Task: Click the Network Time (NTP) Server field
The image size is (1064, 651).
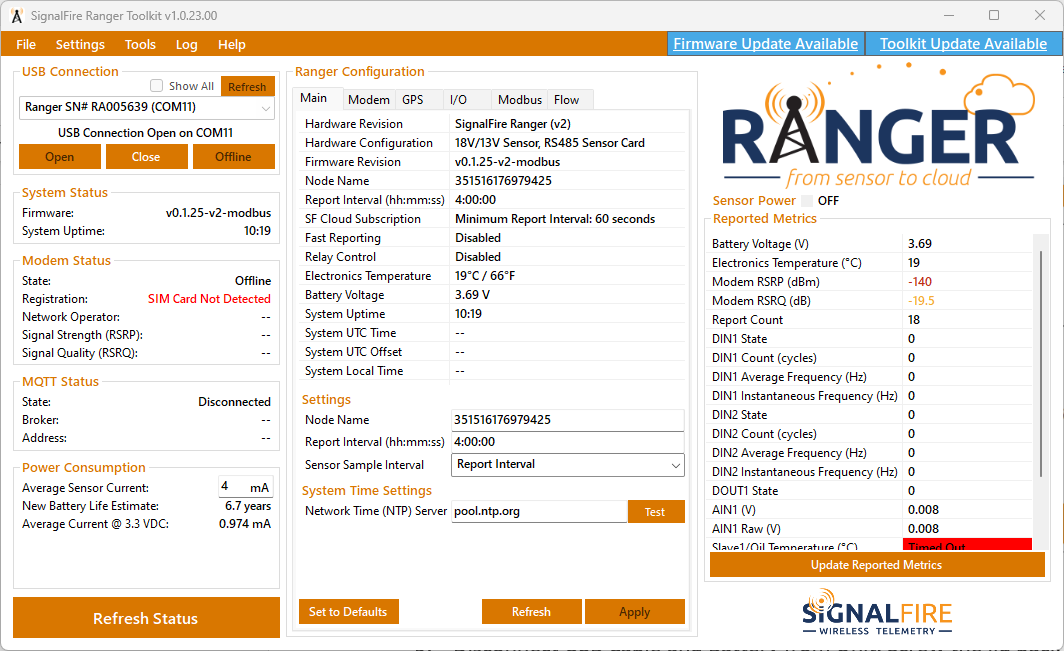Action: [x=539, y=512]
